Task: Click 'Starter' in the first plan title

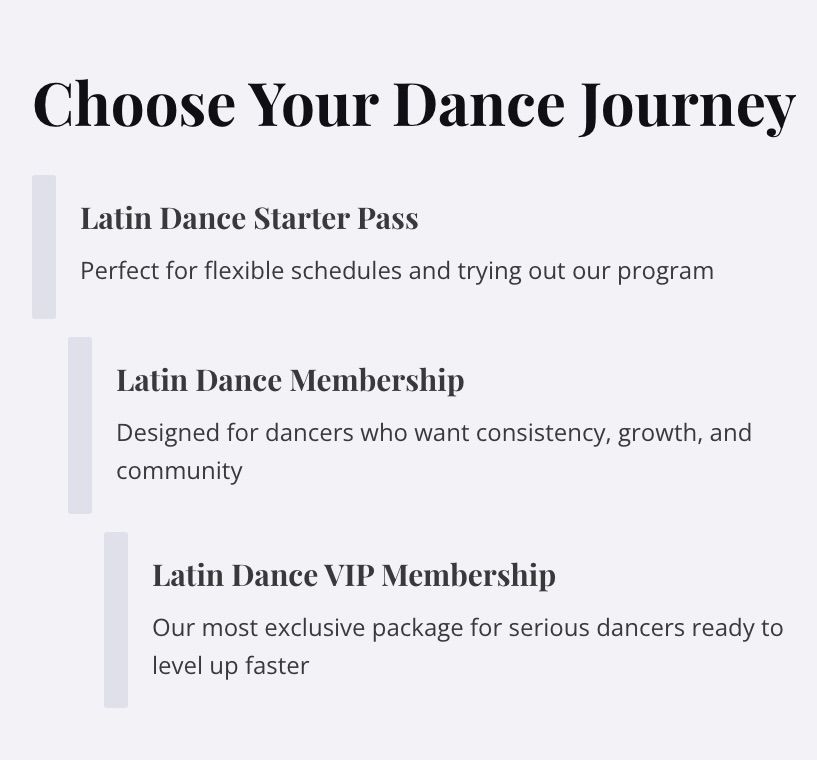Action: tap(301, 218)
